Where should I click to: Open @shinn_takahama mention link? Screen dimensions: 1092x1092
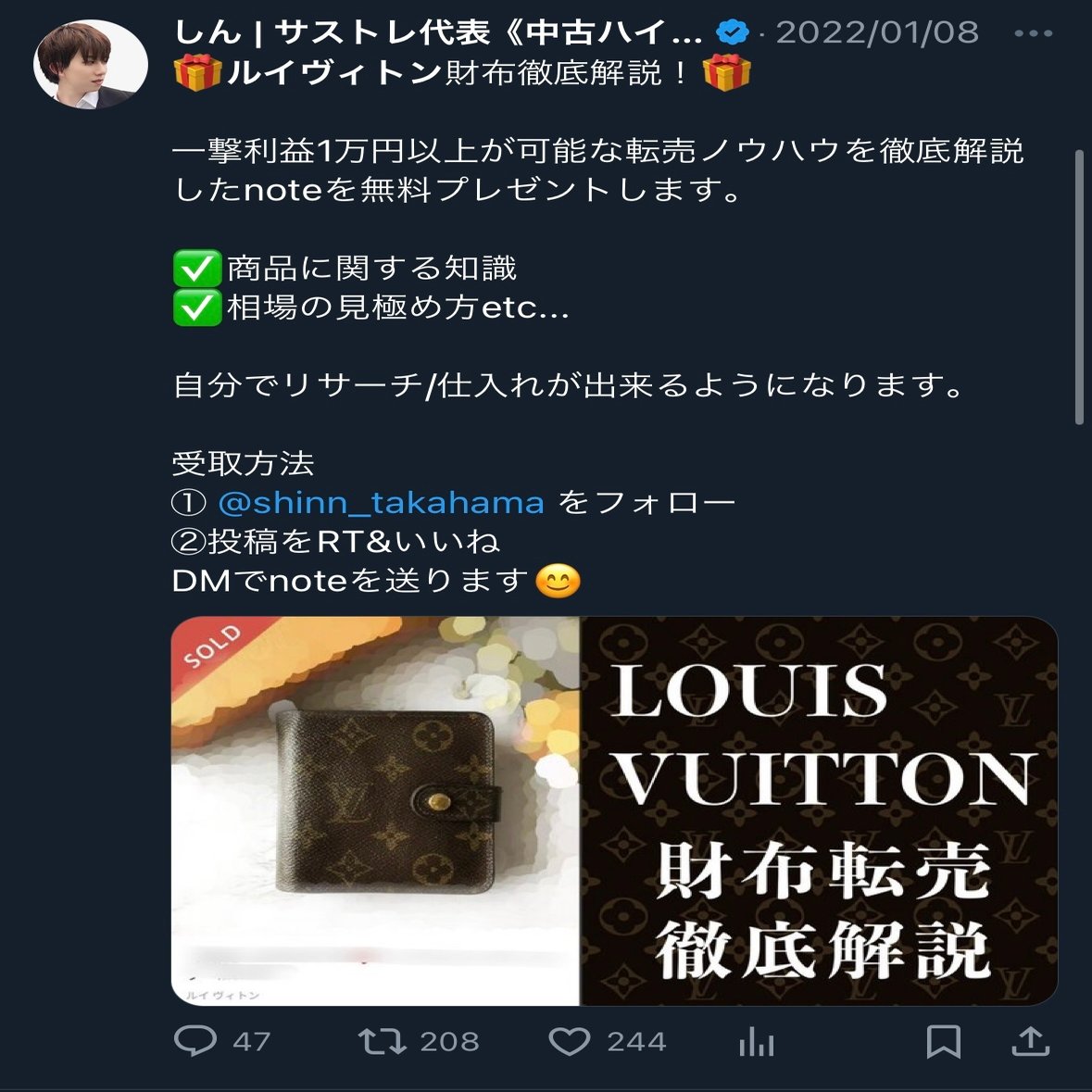(381, 502)
